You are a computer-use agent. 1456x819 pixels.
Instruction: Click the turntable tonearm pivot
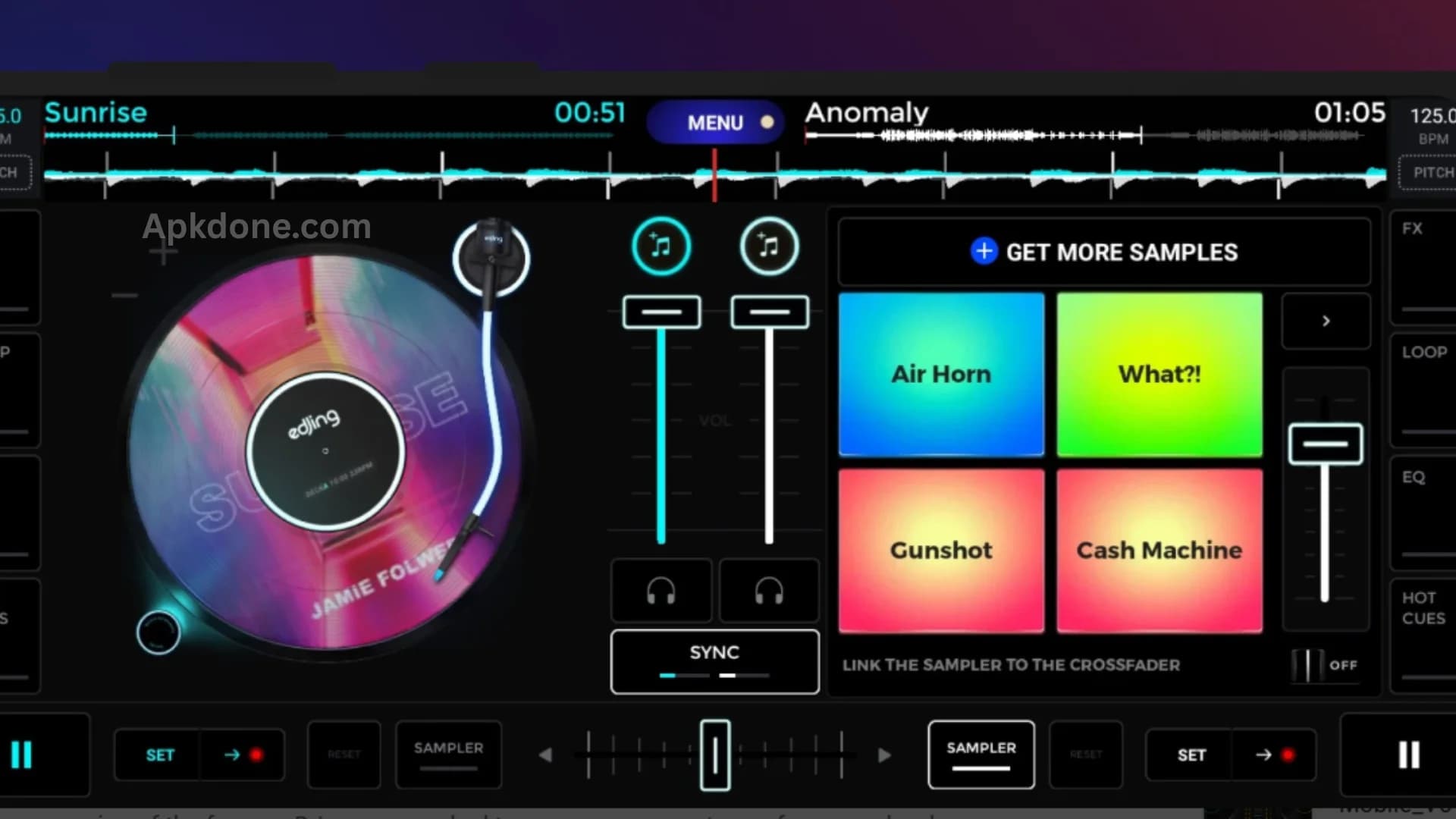491,258
